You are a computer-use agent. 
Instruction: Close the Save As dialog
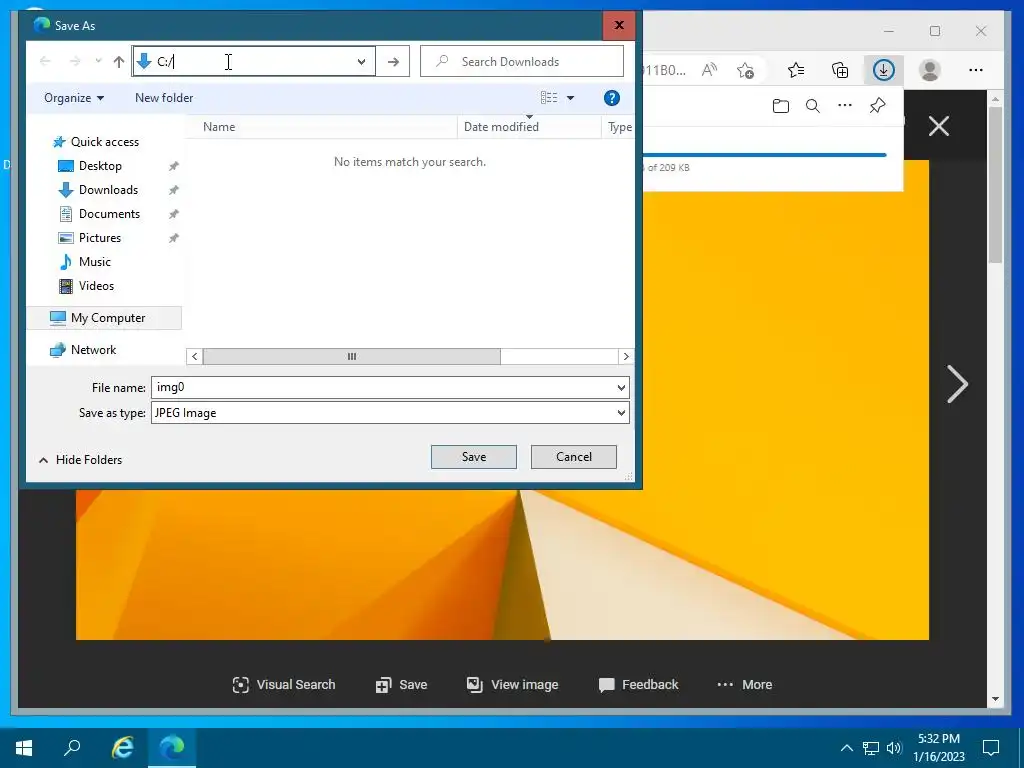[x=618, y=25]
